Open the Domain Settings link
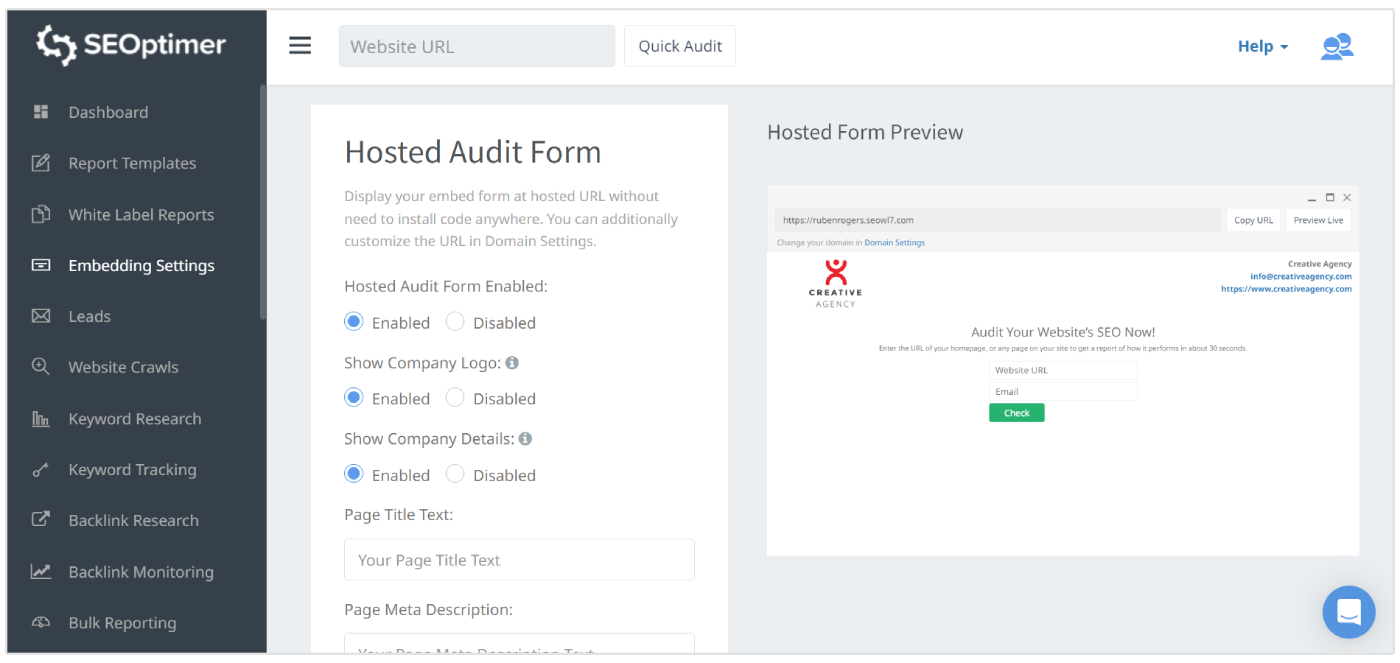Viewport: 1400px width, 663px height. [894, 243]
